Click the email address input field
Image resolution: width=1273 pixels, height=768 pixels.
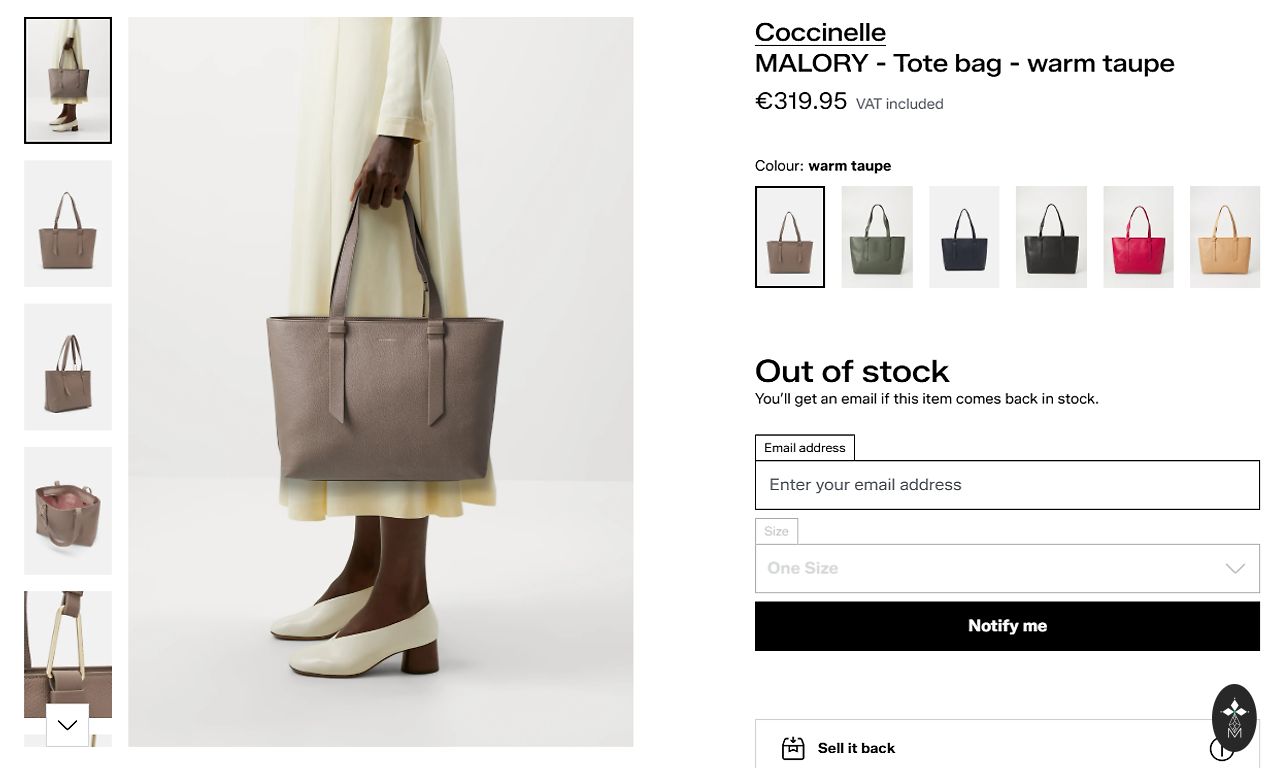[x=1006, y=485]
